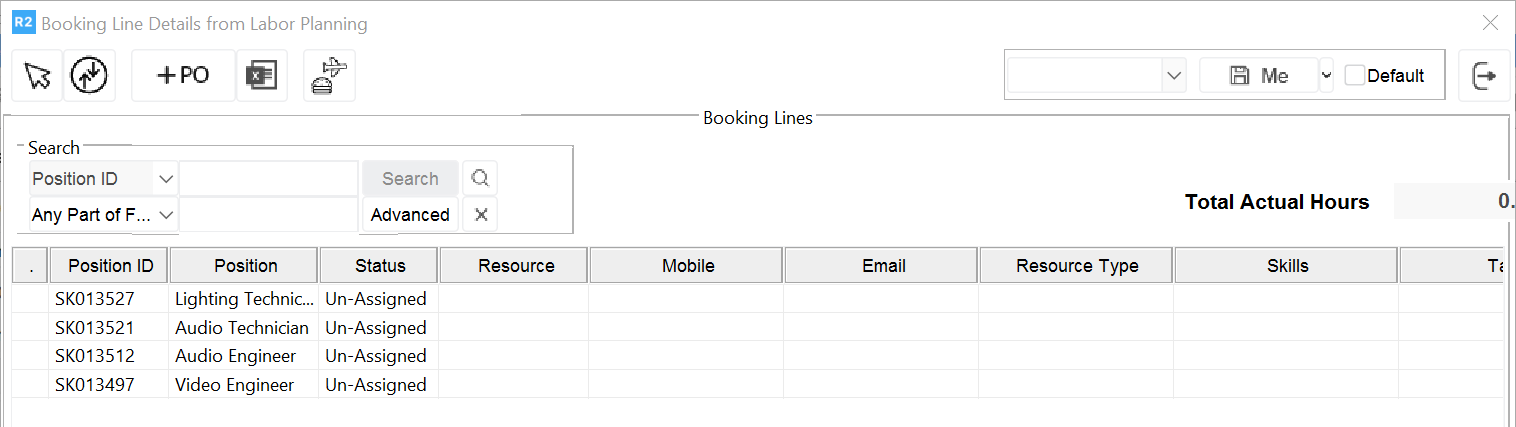Select the Lighting Technician SK013527 row

(243, 299)
